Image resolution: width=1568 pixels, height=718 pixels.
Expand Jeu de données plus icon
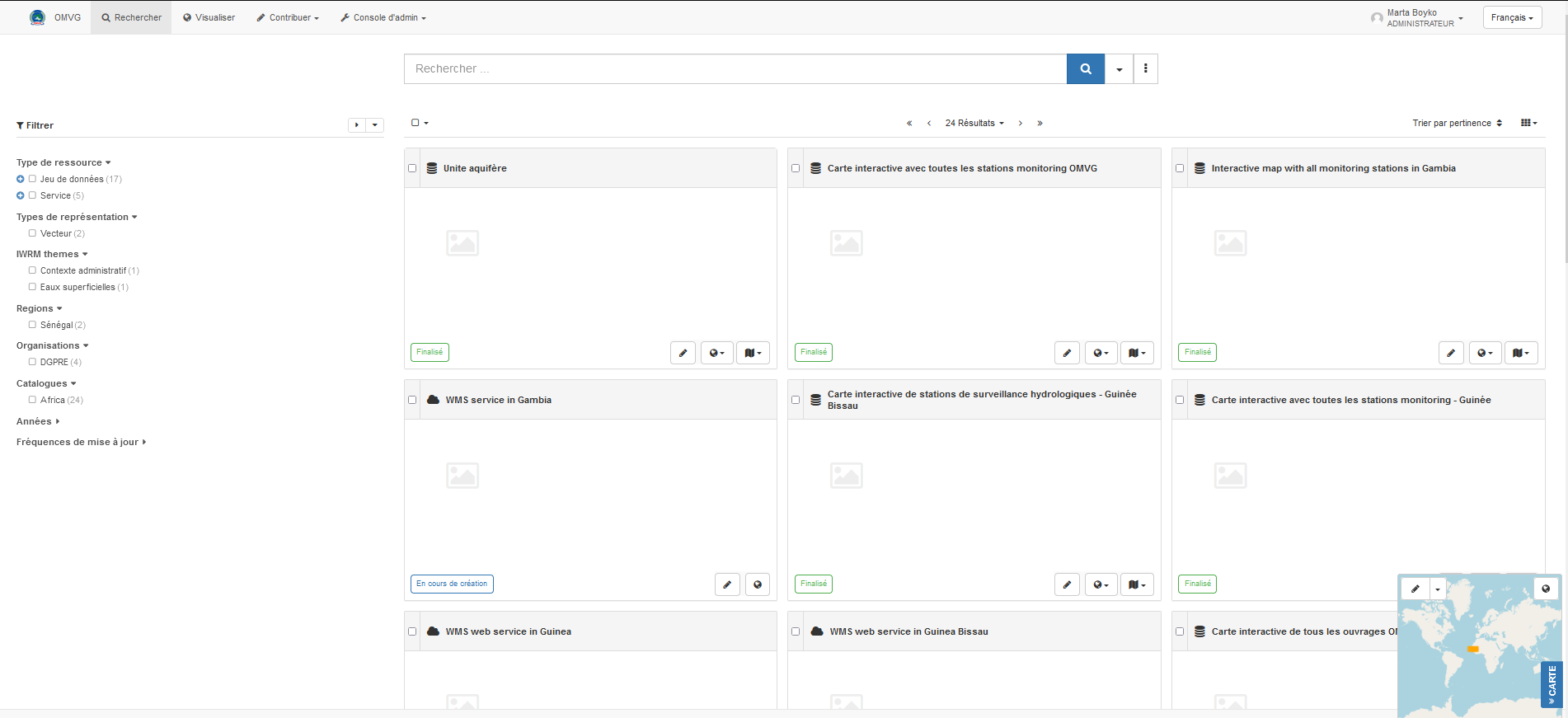coord(21,179)
